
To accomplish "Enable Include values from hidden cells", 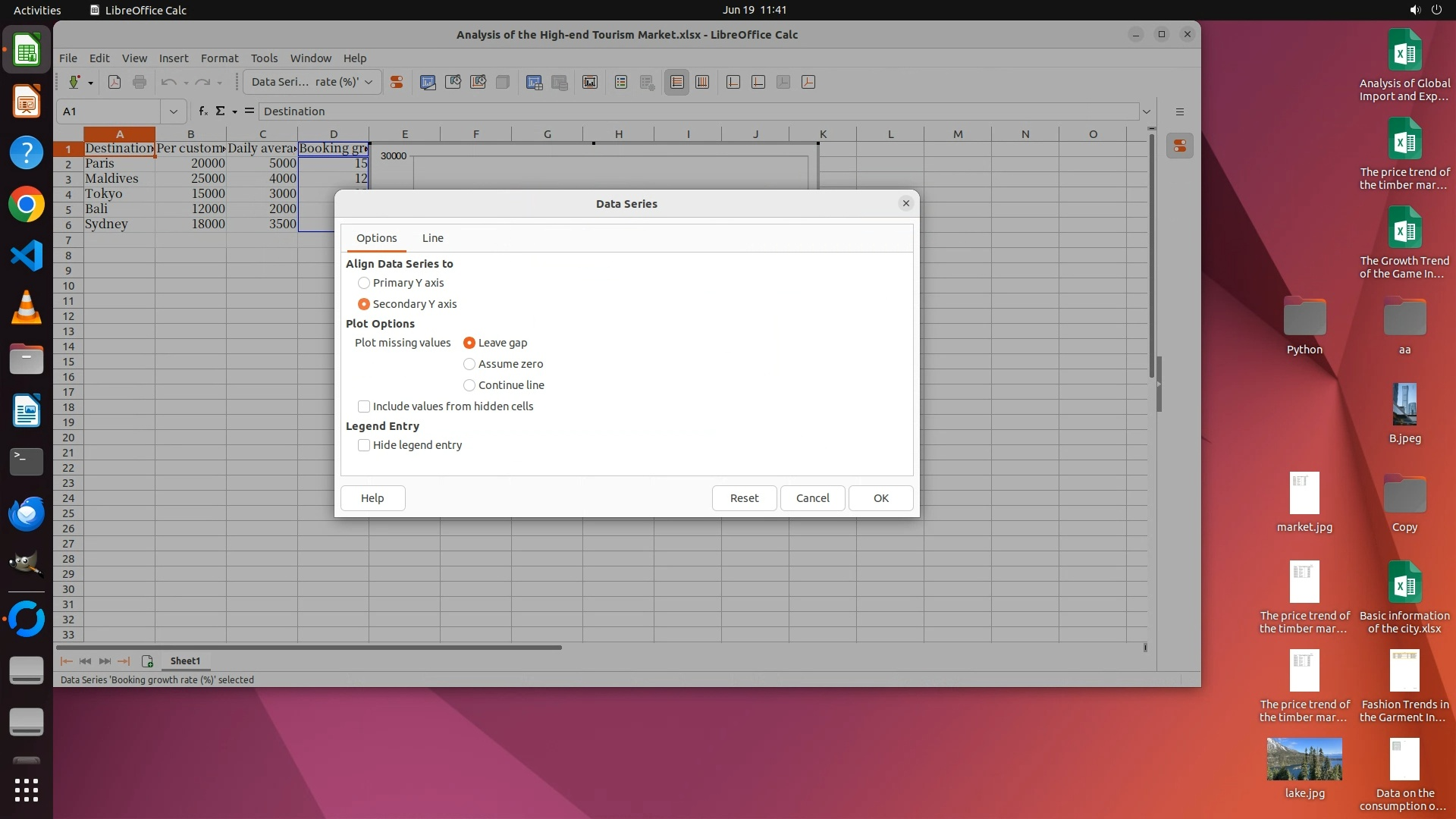I will [364, 406].
